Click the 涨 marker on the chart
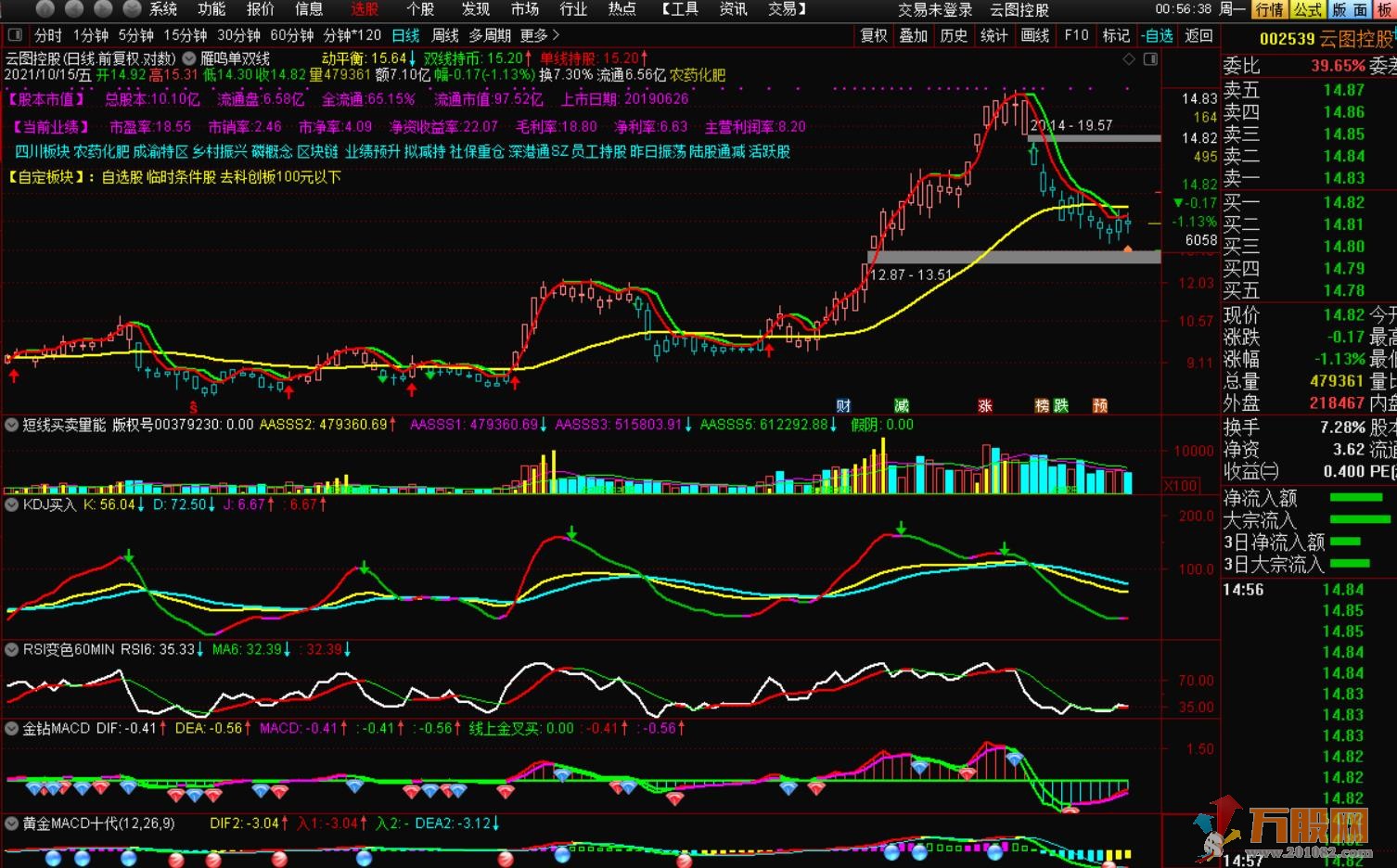The height and width of the screenshot is (868, 1397). click(985, 405)
